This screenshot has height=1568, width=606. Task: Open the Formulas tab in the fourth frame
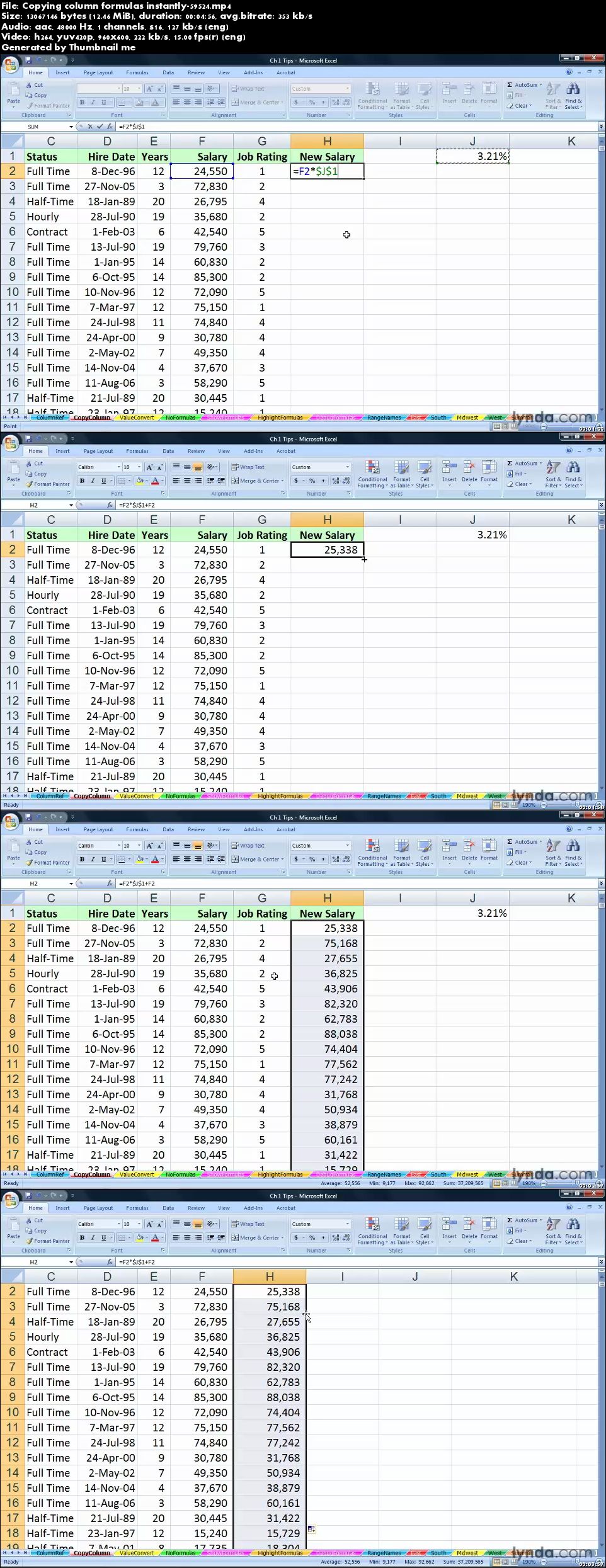(x=137, y=1208)
